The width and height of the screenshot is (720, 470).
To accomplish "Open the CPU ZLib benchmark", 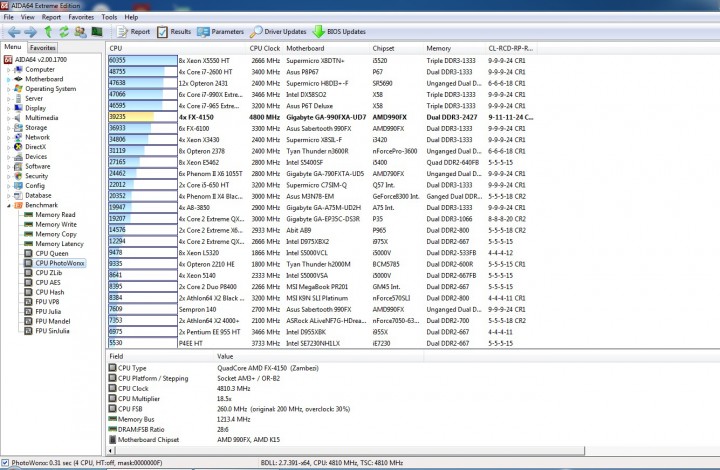I will pos(49,273).
